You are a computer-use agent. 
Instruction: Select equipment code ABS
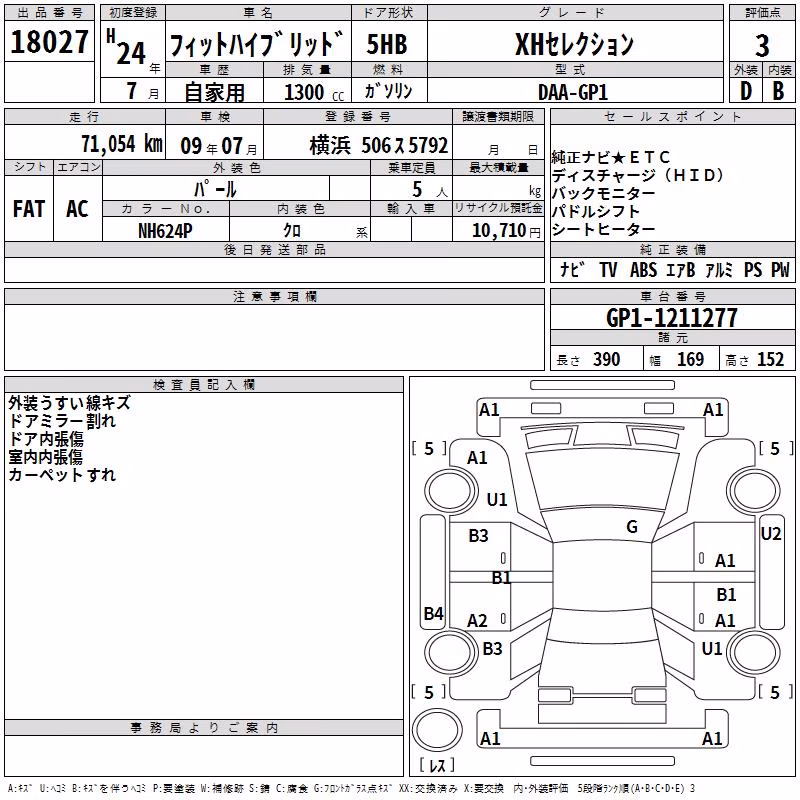[x=643, y=269]
